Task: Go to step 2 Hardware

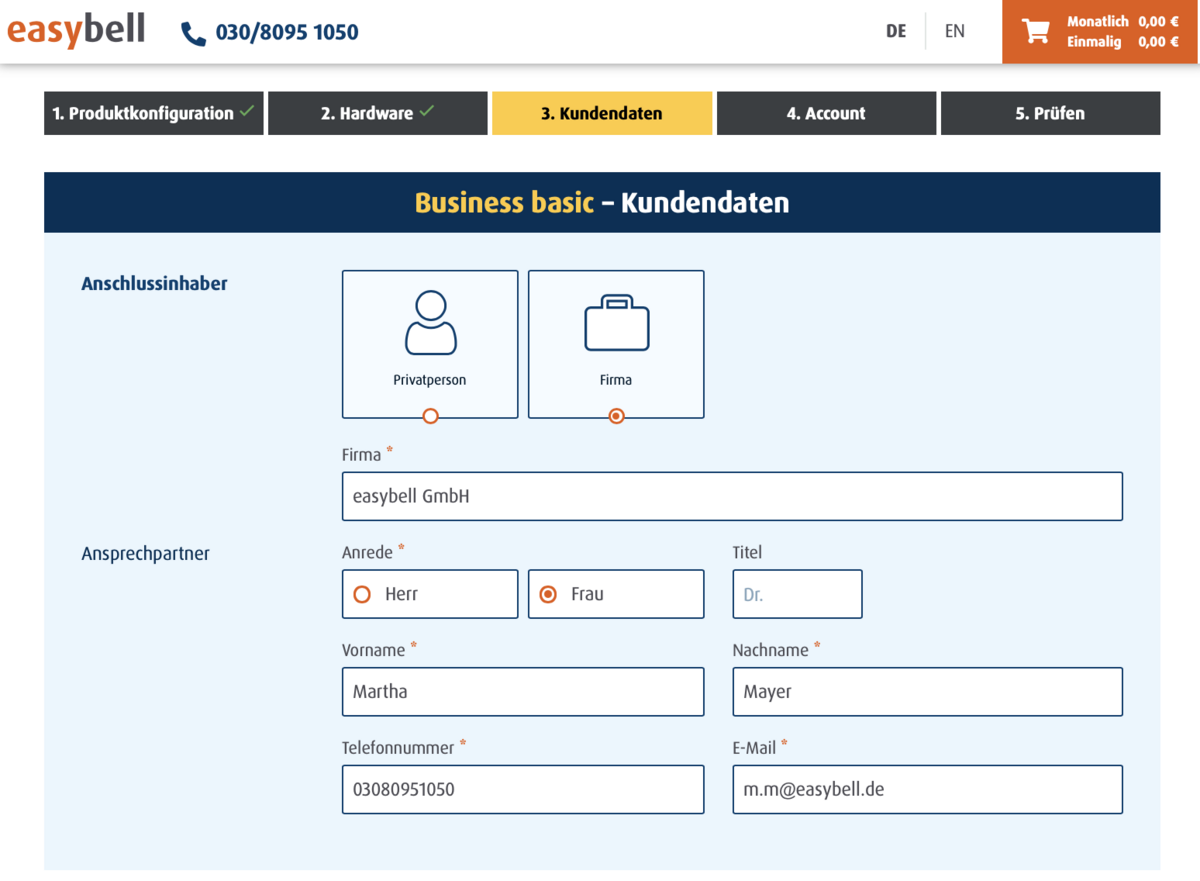Action: pos(377,113)
